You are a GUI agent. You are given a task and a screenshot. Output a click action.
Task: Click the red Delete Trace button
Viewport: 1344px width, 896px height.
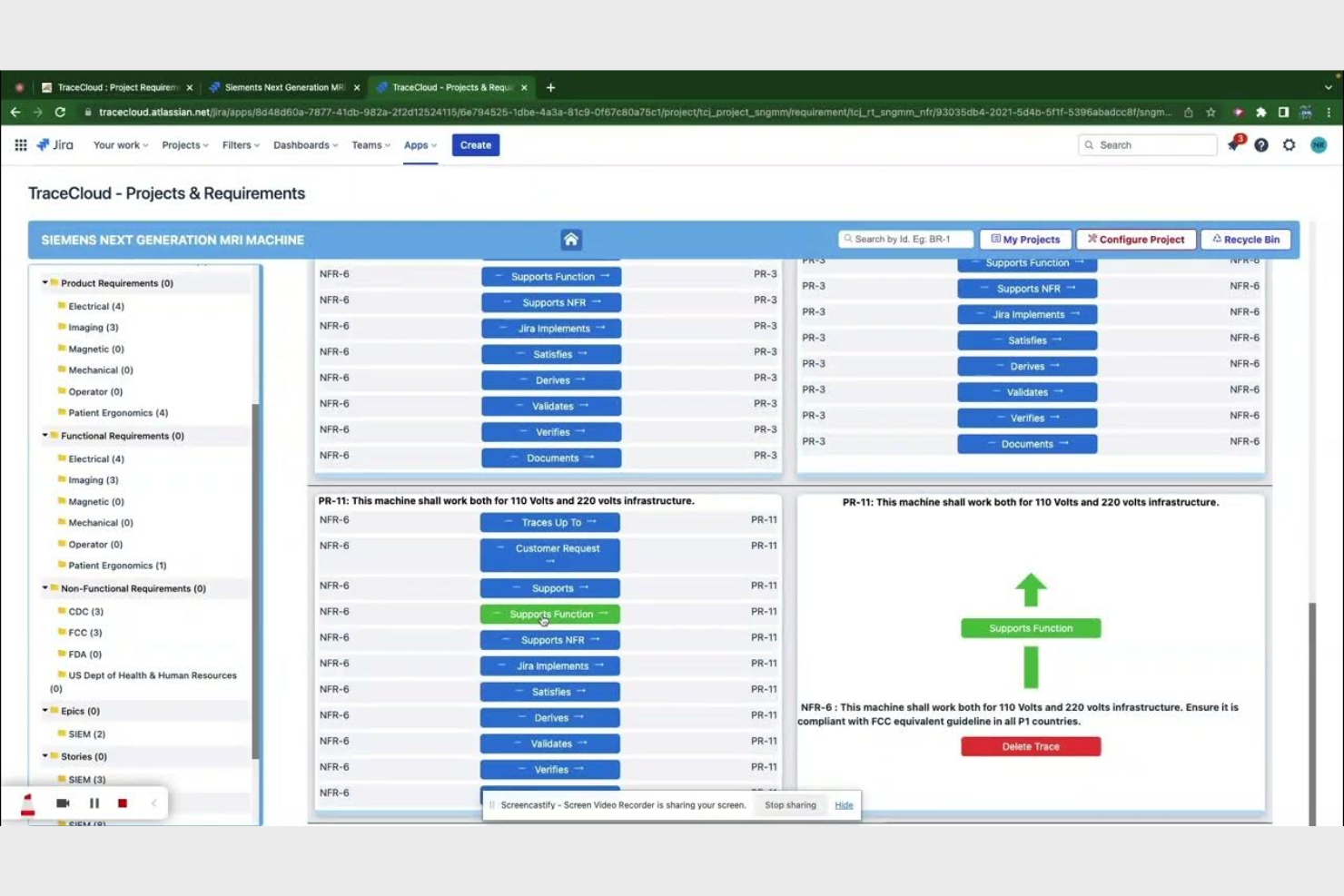pyautogui.click(x=1031, y=747)
